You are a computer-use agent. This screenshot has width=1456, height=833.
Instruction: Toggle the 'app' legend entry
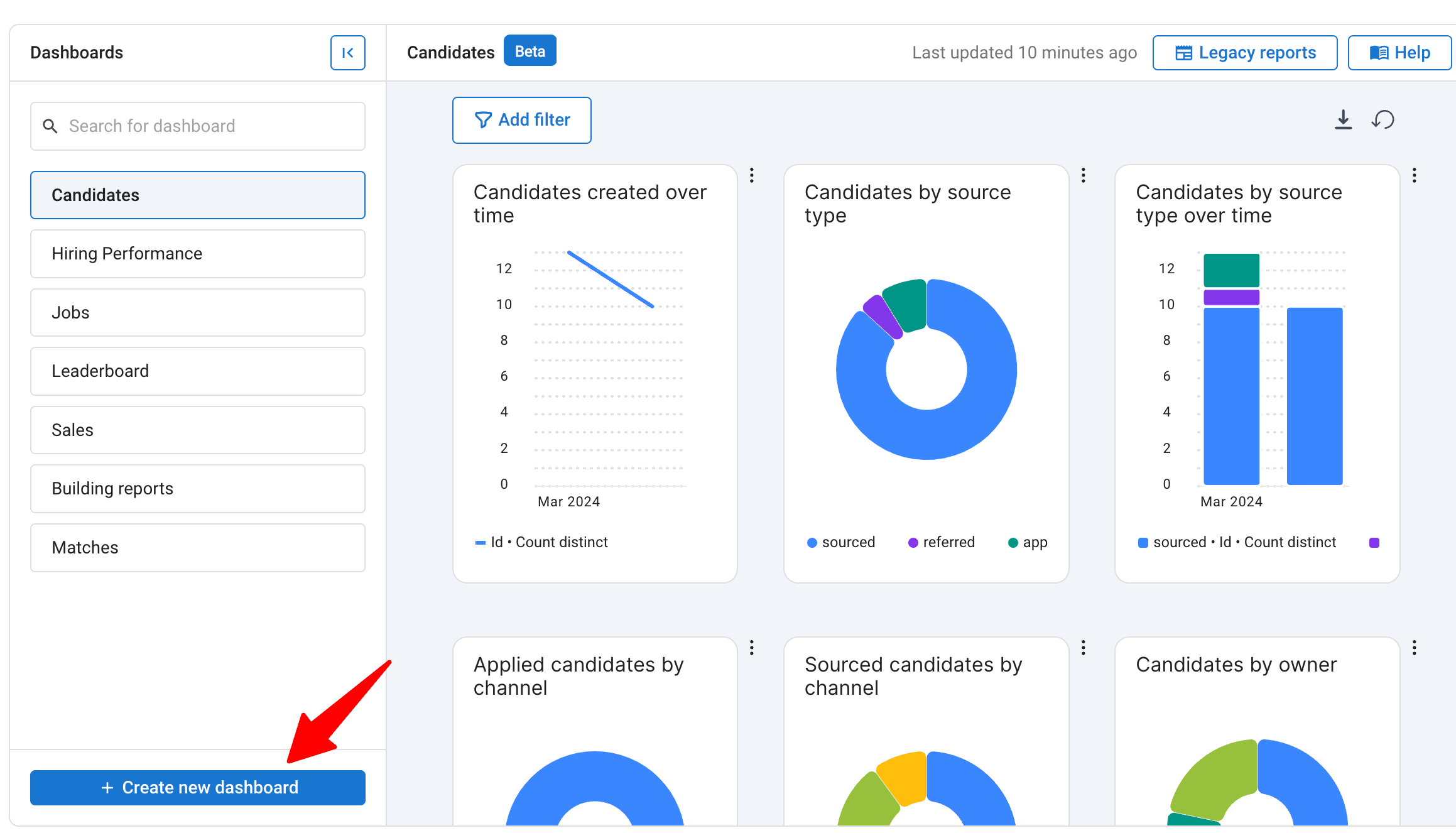click(1028, 542)
